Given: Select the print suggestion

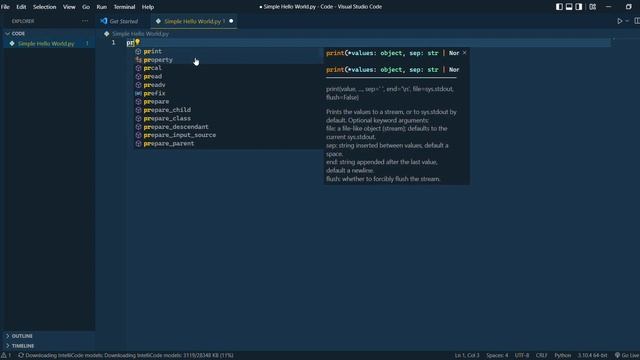Looking at the screenshot, I should (229, 51).
